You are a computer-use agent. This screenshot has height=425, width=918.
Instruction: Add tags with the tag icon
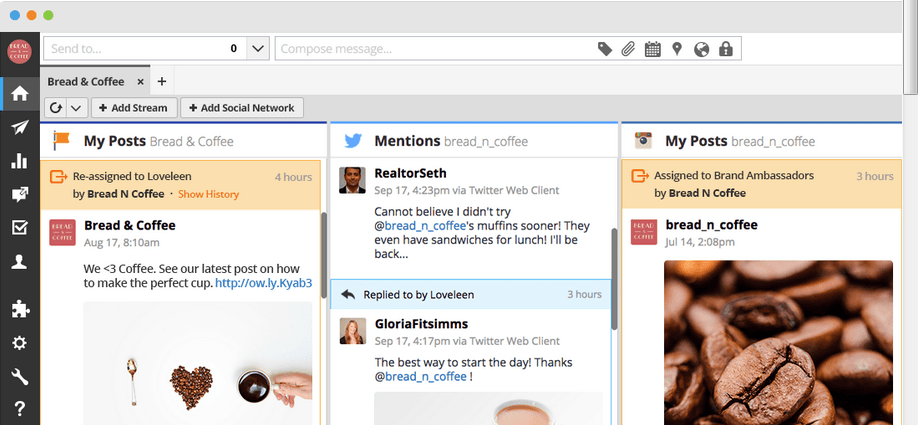pyautogui.click(x=605, y=49)
